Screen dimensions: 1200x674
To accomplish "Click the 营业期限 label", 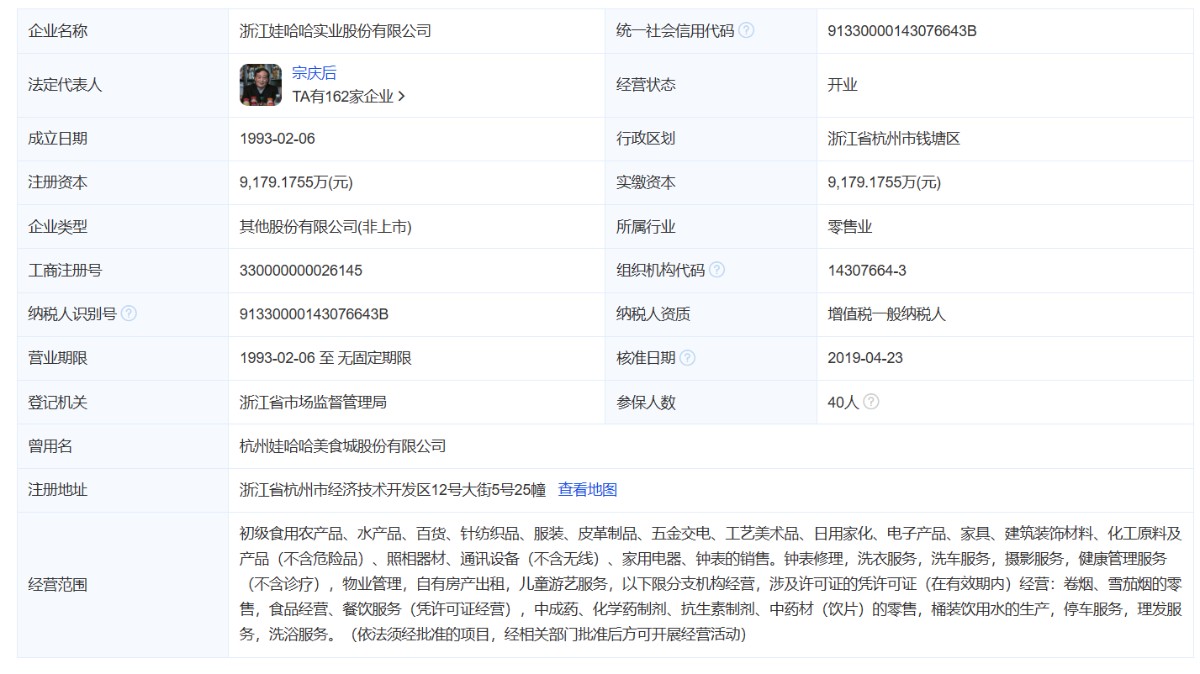I will [x=58, y=358].
